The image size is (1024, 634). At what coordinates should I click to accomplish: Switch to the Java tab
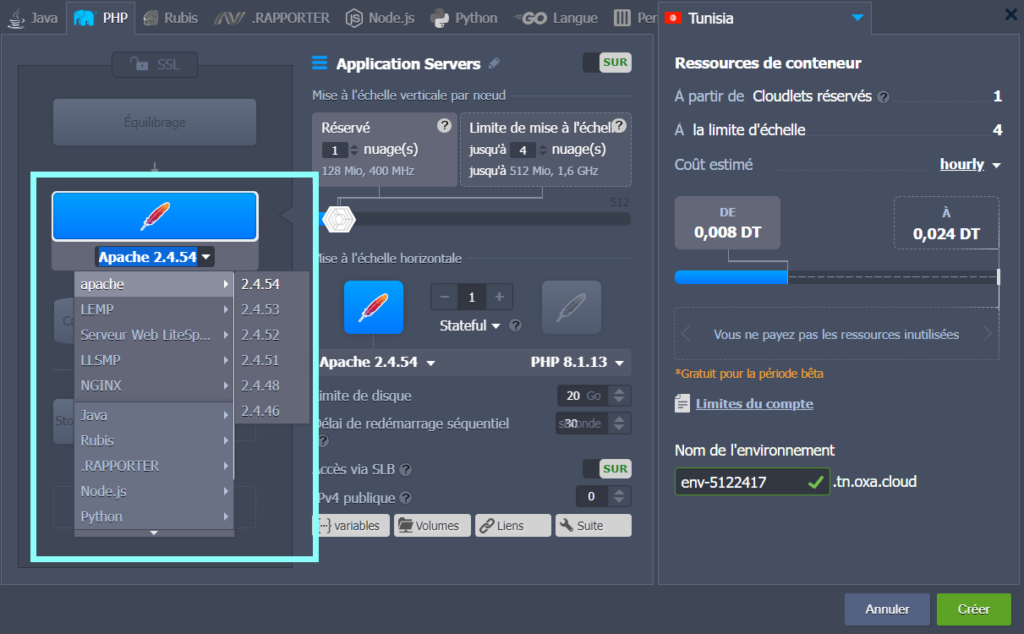coord(32,18)
